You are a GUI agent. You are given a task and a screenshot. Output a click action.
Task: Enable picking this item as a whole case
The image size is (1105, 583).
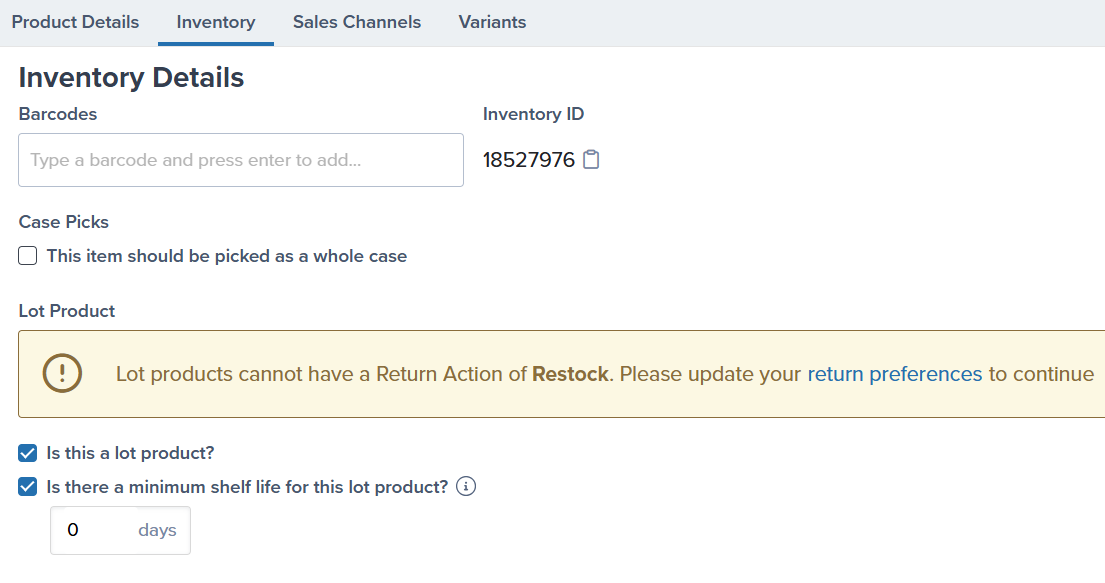(x=27, y=255)
